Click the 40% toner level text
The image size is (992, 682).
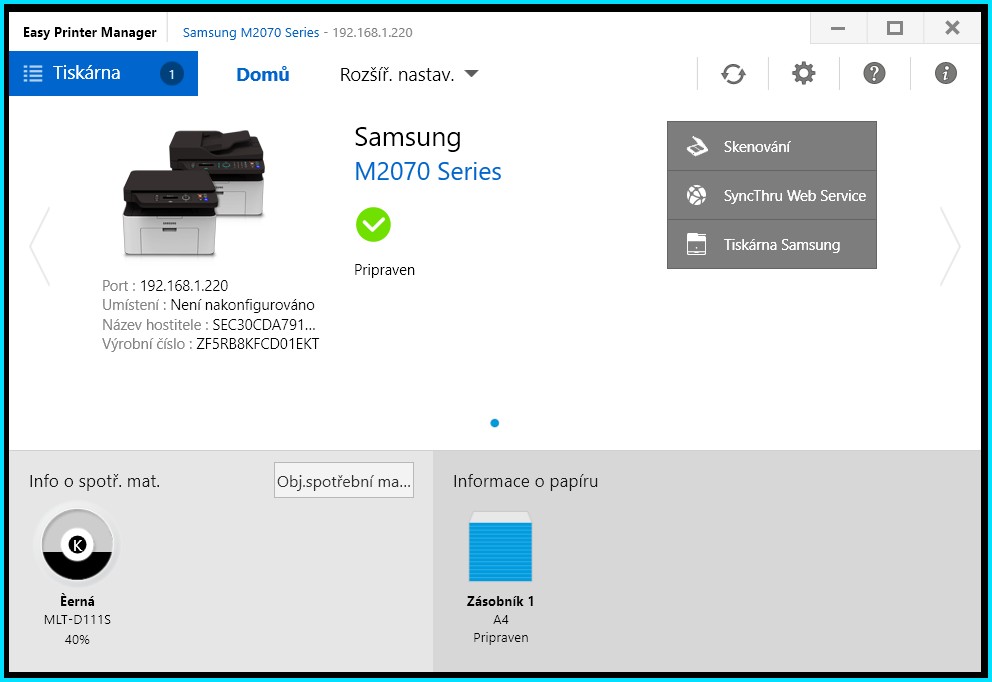click(x=77, y=640)
